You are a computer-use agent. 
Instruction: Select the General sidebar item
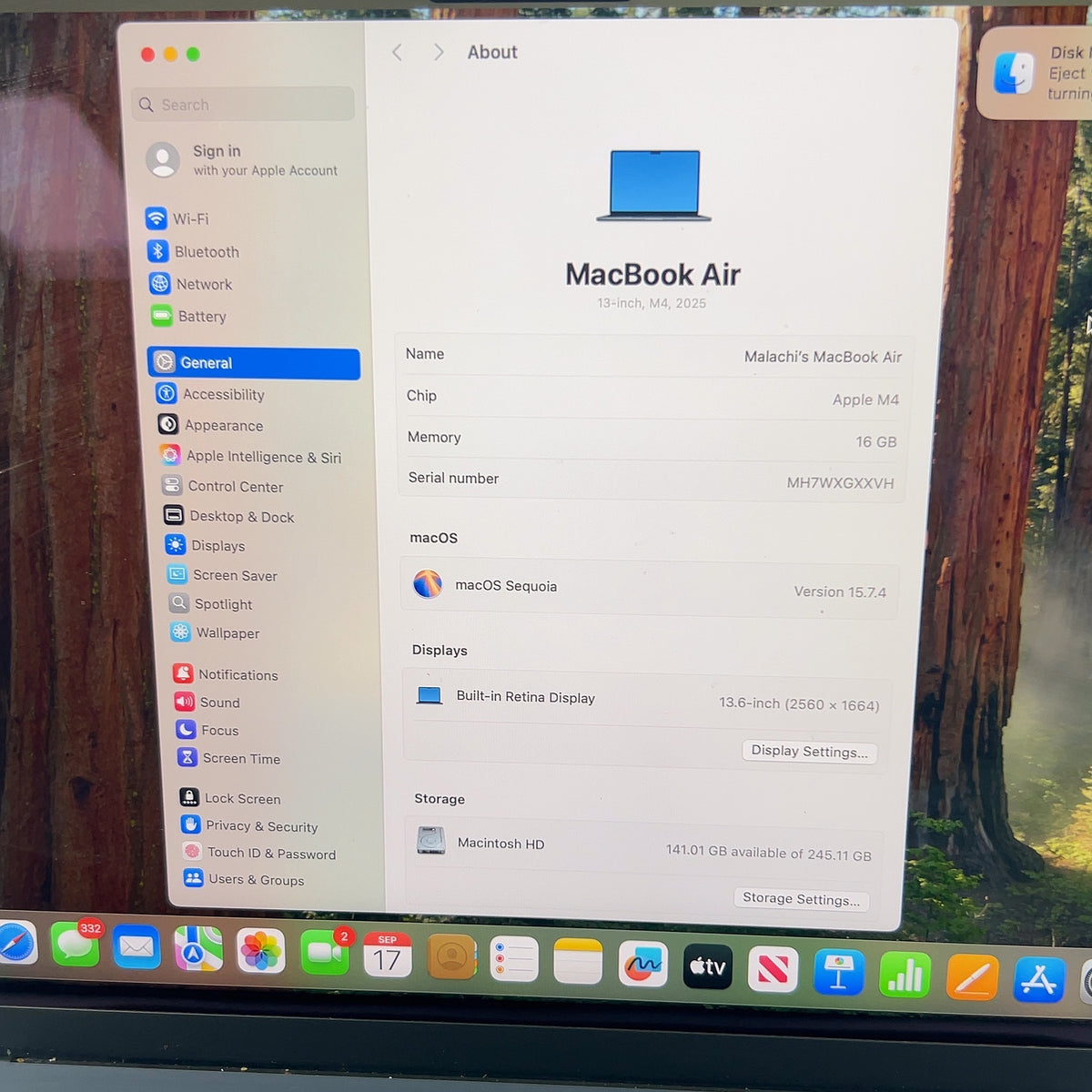point(254,362)
